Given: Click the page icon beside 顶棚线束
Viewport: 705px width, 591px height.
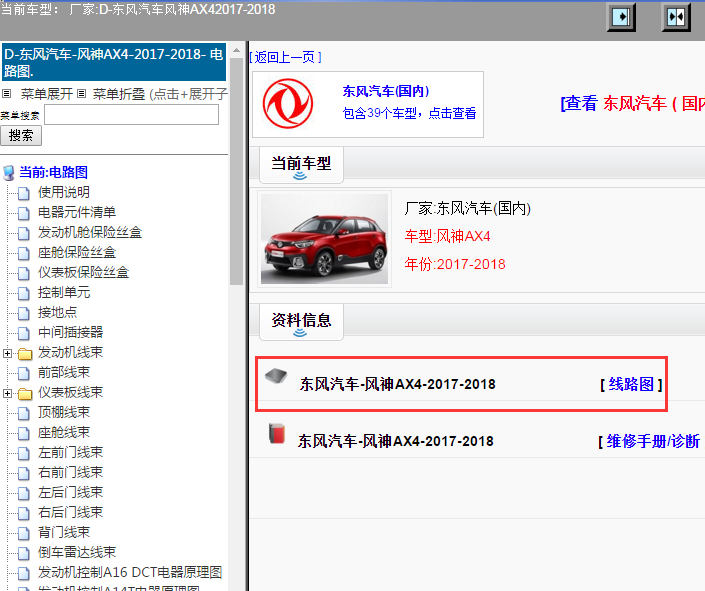Looking at the screenshot, I should coord(24,413).
